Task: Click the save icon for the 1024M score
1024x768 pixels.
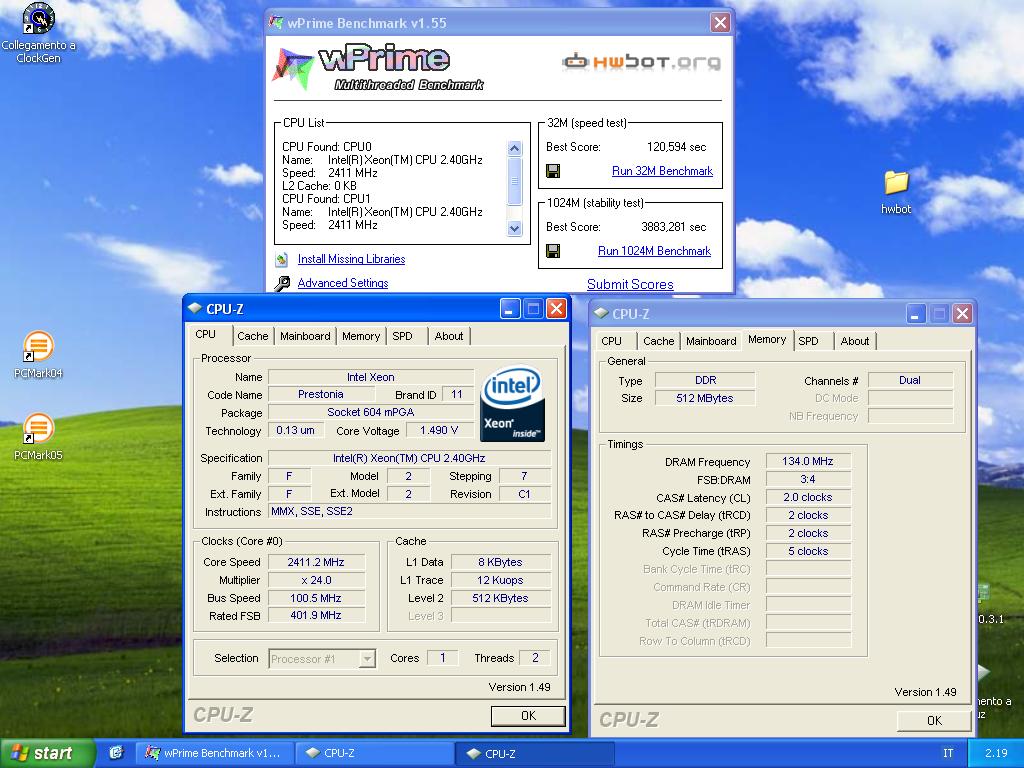Action: click(553, 251)
